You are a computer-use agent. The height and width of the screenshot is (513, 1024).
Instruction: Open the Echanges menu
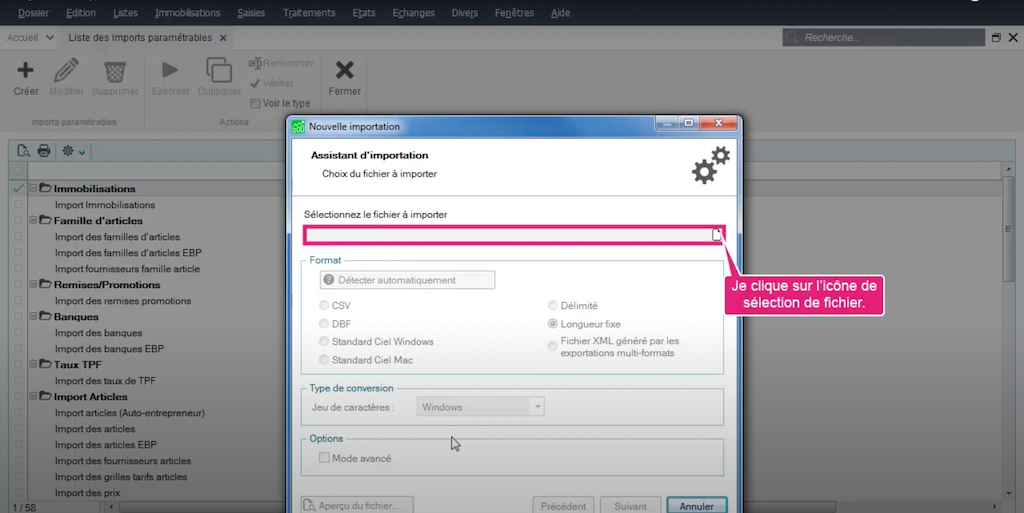pos(413,12)
